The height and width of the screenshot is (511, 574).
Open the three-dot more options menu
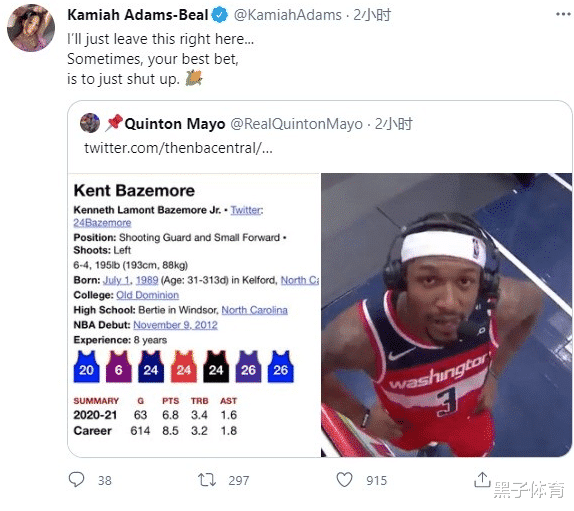(563, 14)
